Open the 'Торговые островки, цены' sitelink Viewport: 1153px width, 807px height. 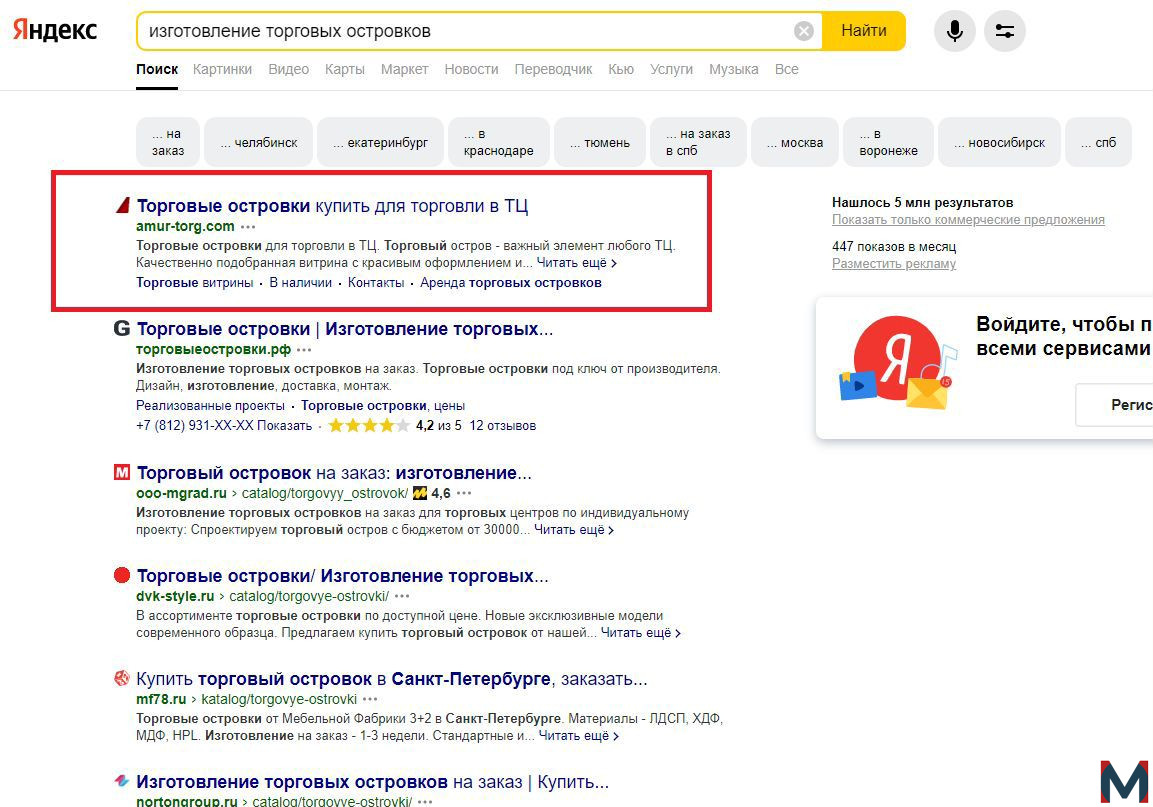383,405
